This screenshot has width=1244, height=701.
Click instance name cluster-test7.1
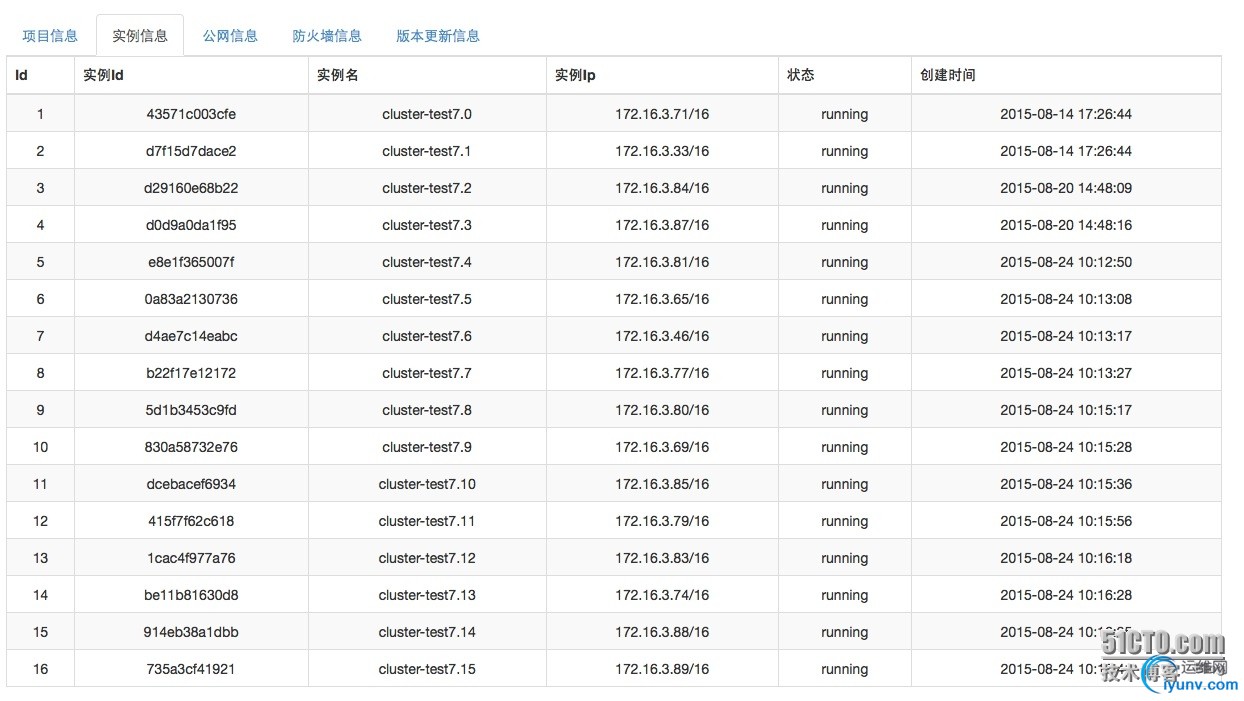click(x=427, y=151)
